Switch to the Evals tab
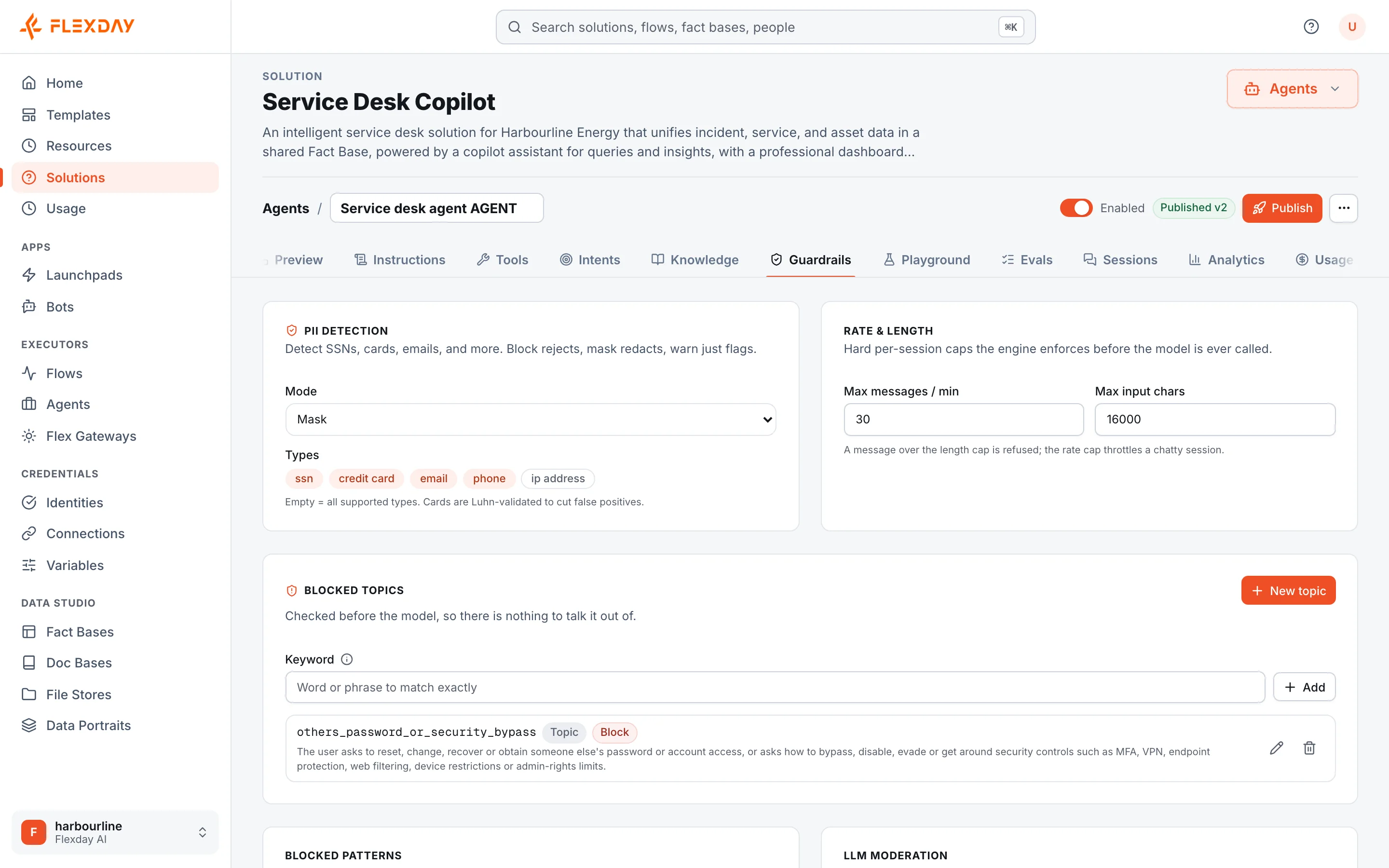Viewport: 1389px width, 868px height. tap(1027, 259)
